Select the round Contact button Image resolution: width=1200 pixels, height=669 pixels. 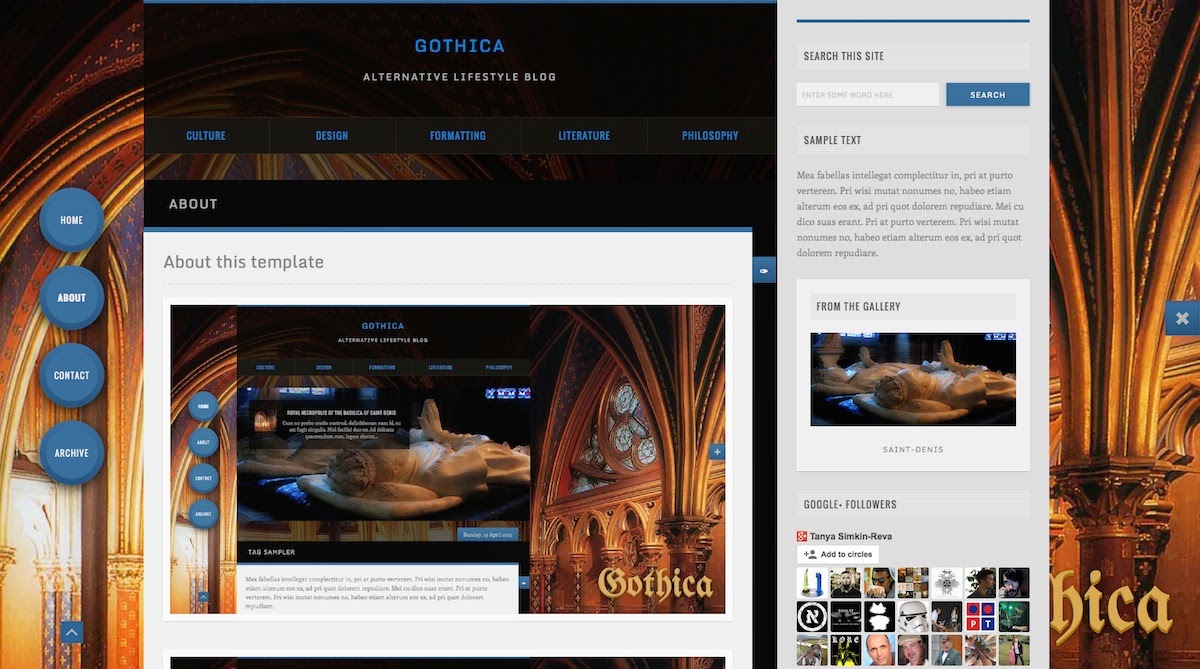[x=71, y=376]
